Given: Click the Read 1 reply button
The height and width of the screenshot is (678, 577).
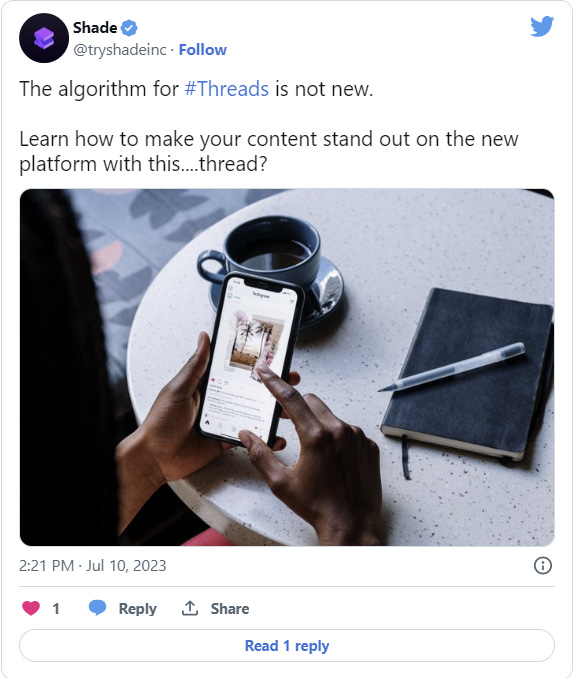Looking at the screenshot, I should (287, 646).
